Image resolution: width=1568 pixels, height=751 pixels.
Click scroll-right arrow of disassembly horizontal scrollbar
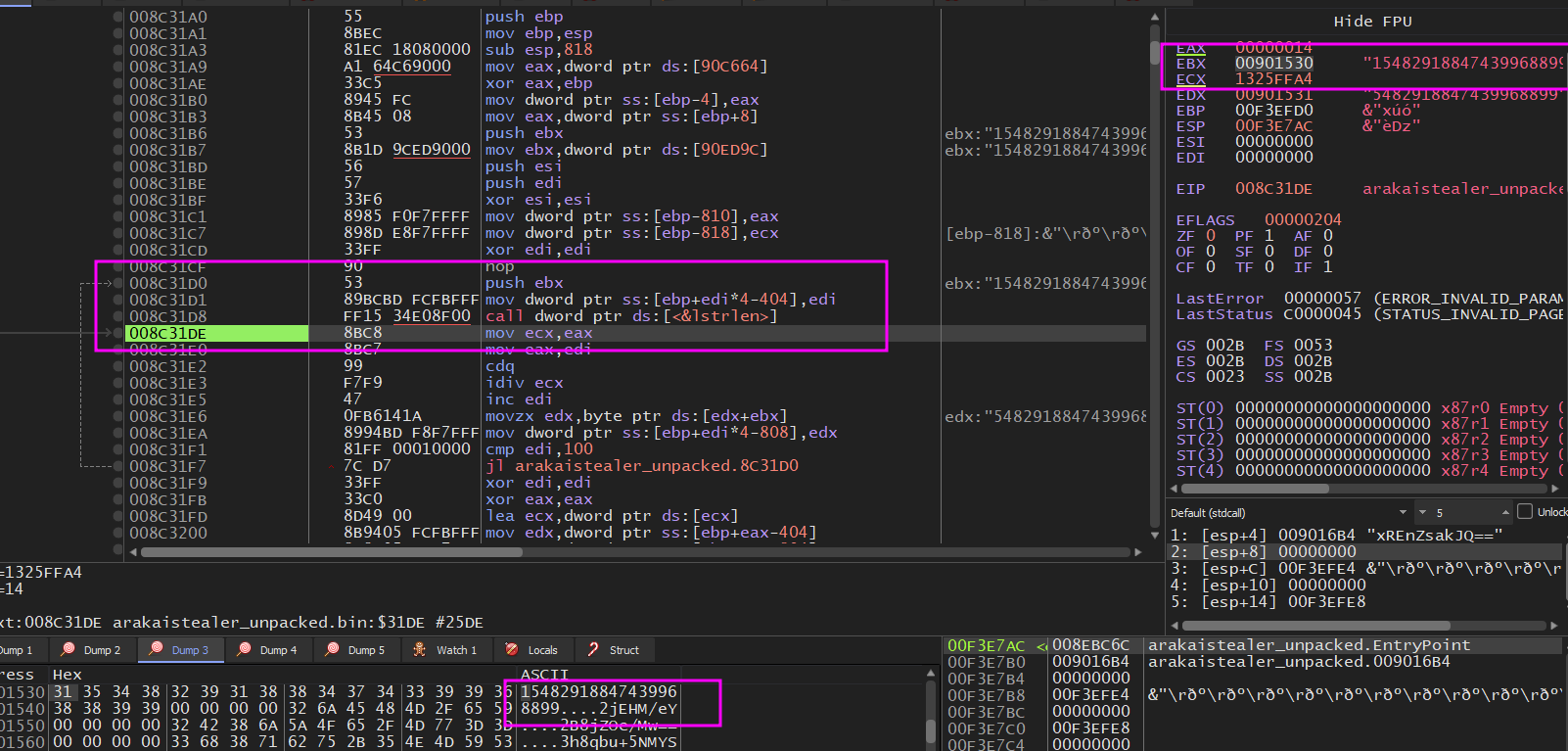pyautogui.click(x=1137, y=552)
